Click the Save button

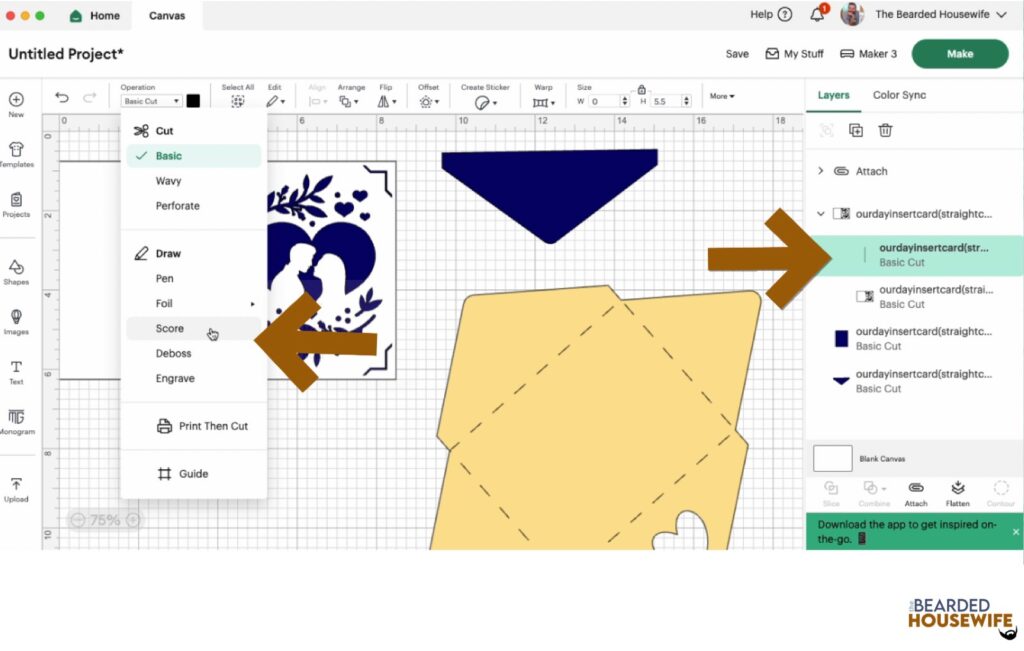[737, 54]
